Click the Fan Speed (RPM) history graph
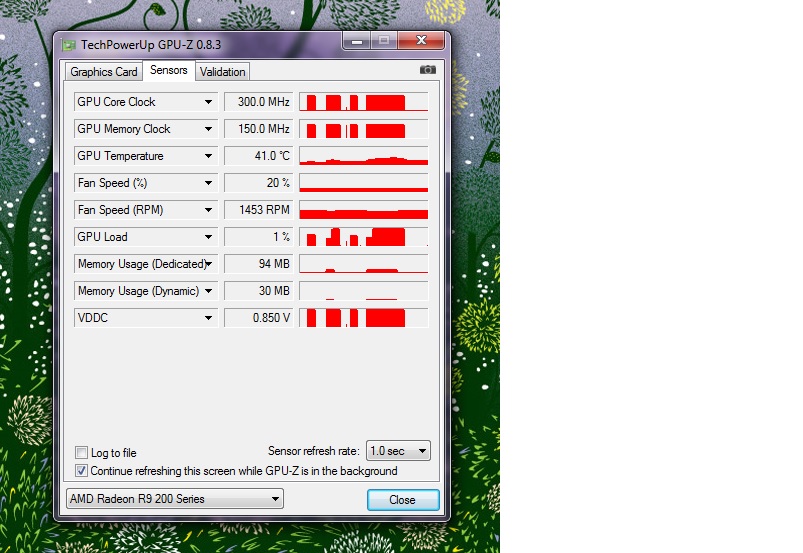The width and height of the screenshot is (803, 553). click(x=364, y=210)
